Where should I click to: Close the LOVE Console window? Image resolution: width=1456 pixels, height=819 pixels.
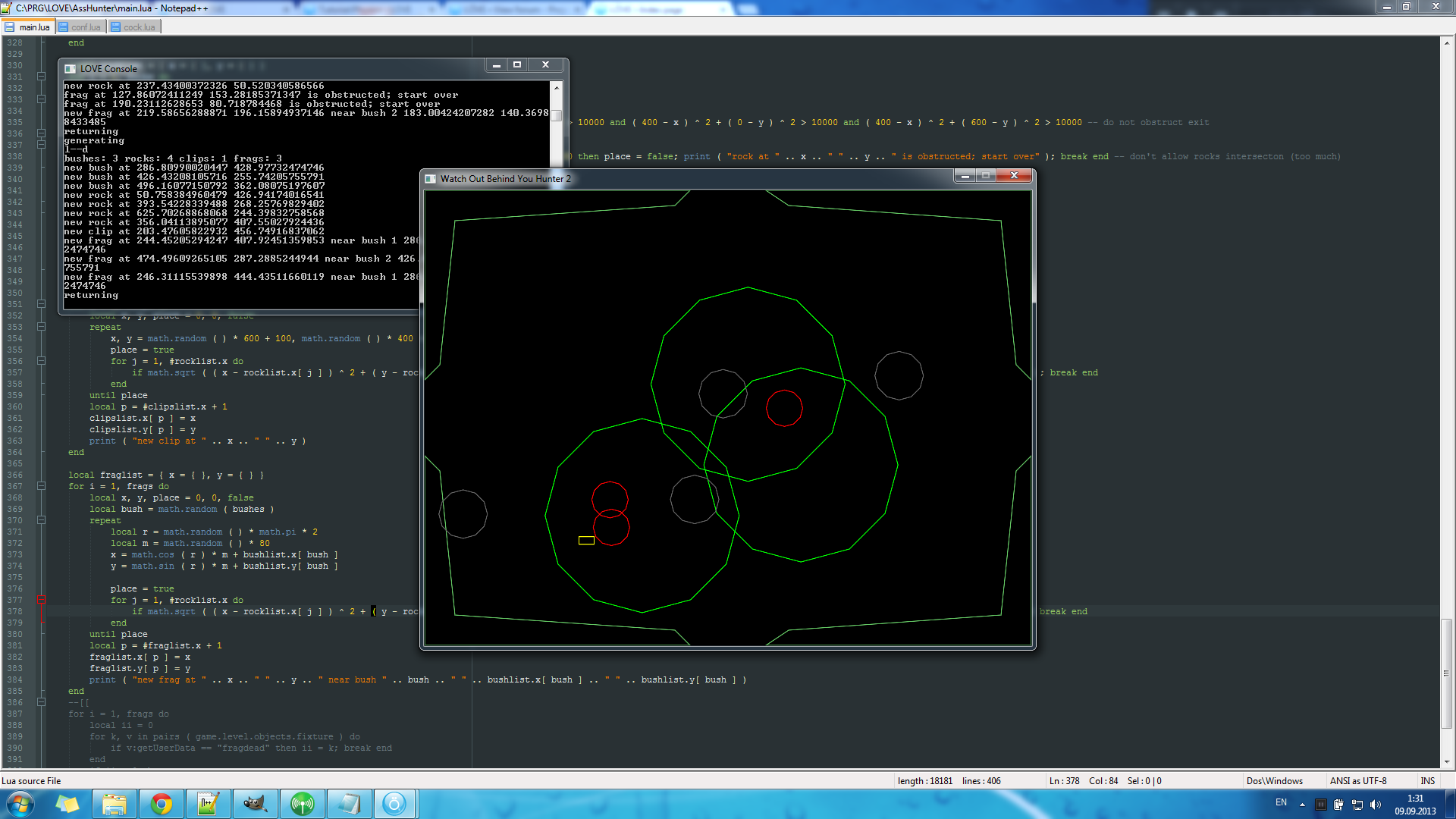[545, 65]
